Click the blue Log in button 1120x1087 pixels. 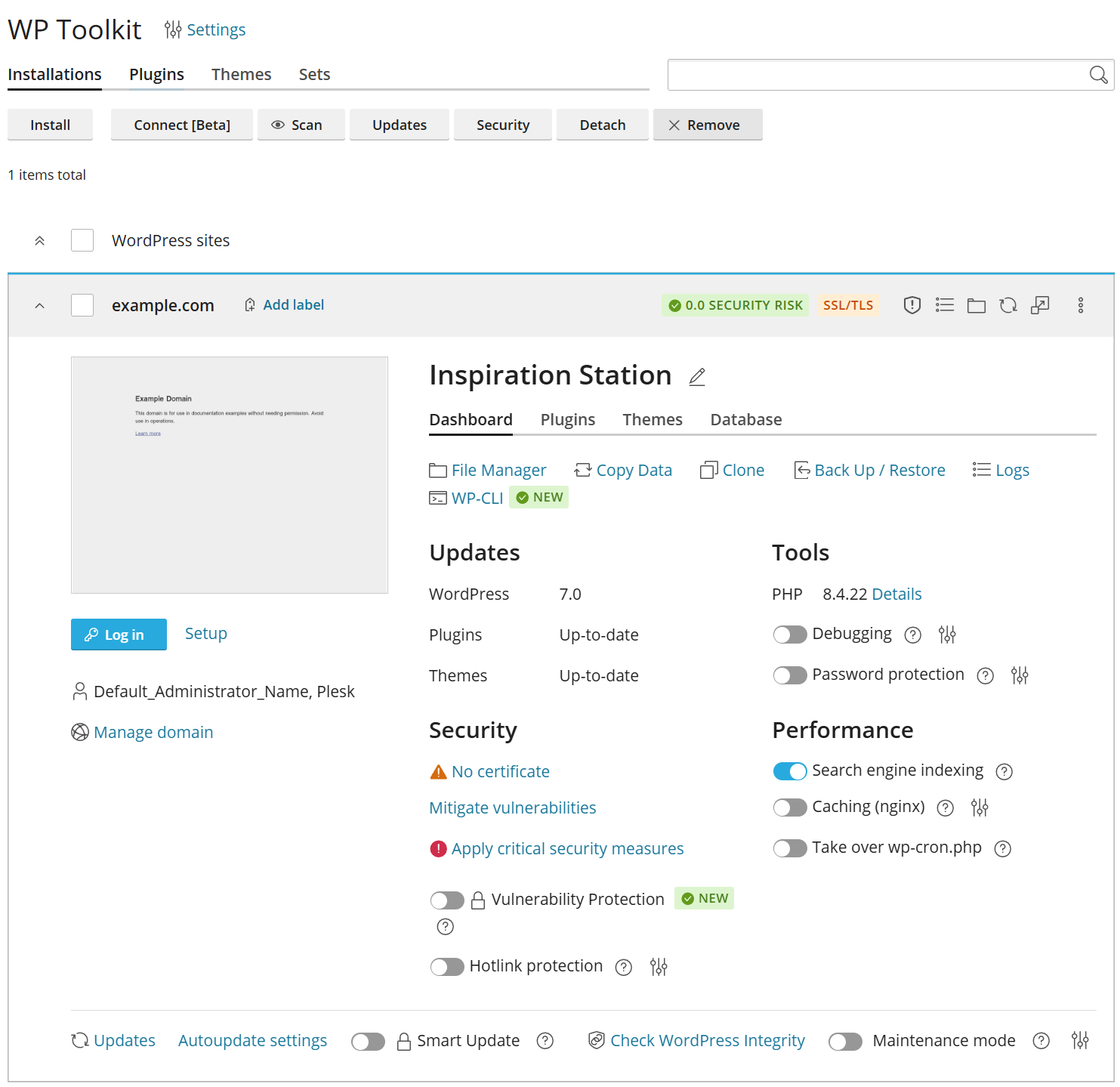pyautogui.click(x=119, y=635)
